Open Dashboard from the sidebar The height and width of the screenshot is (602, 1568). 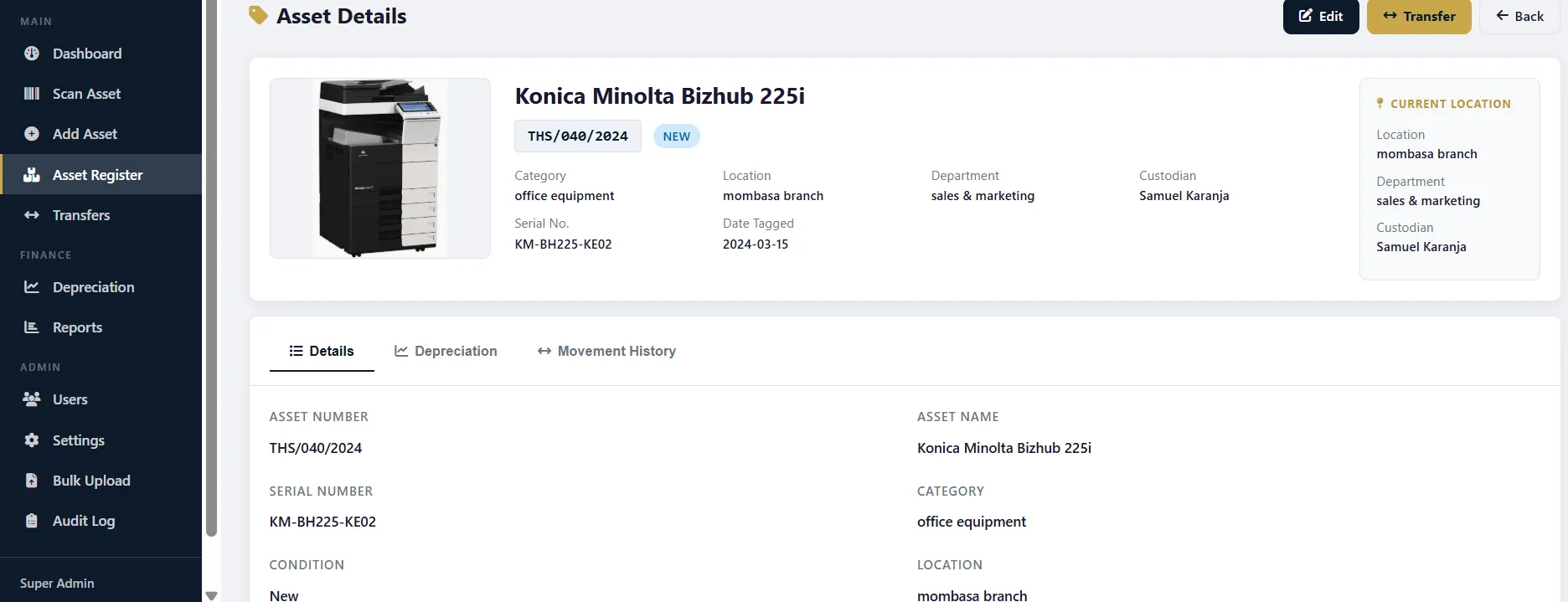[x=101, y=54]
